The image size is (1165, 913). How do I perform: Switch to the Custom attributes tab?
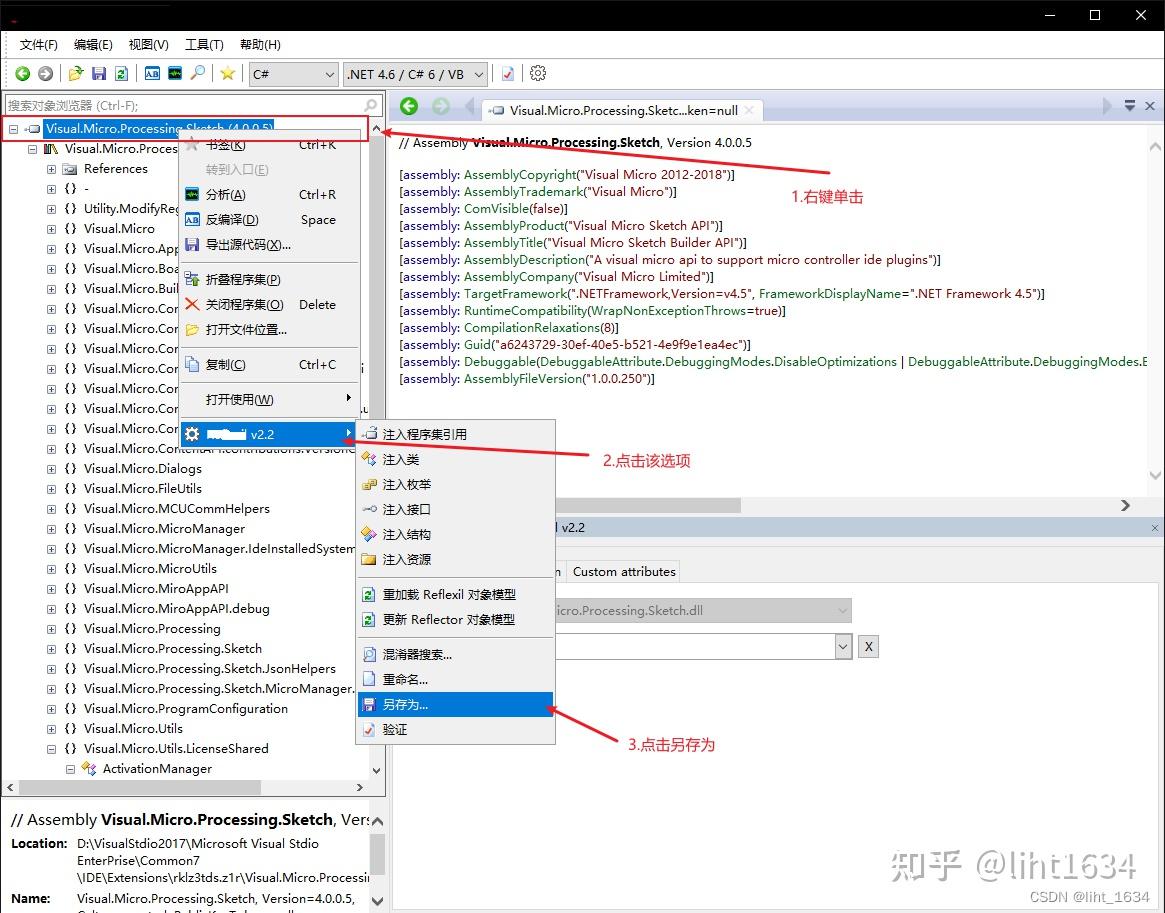tap(623, 571)
